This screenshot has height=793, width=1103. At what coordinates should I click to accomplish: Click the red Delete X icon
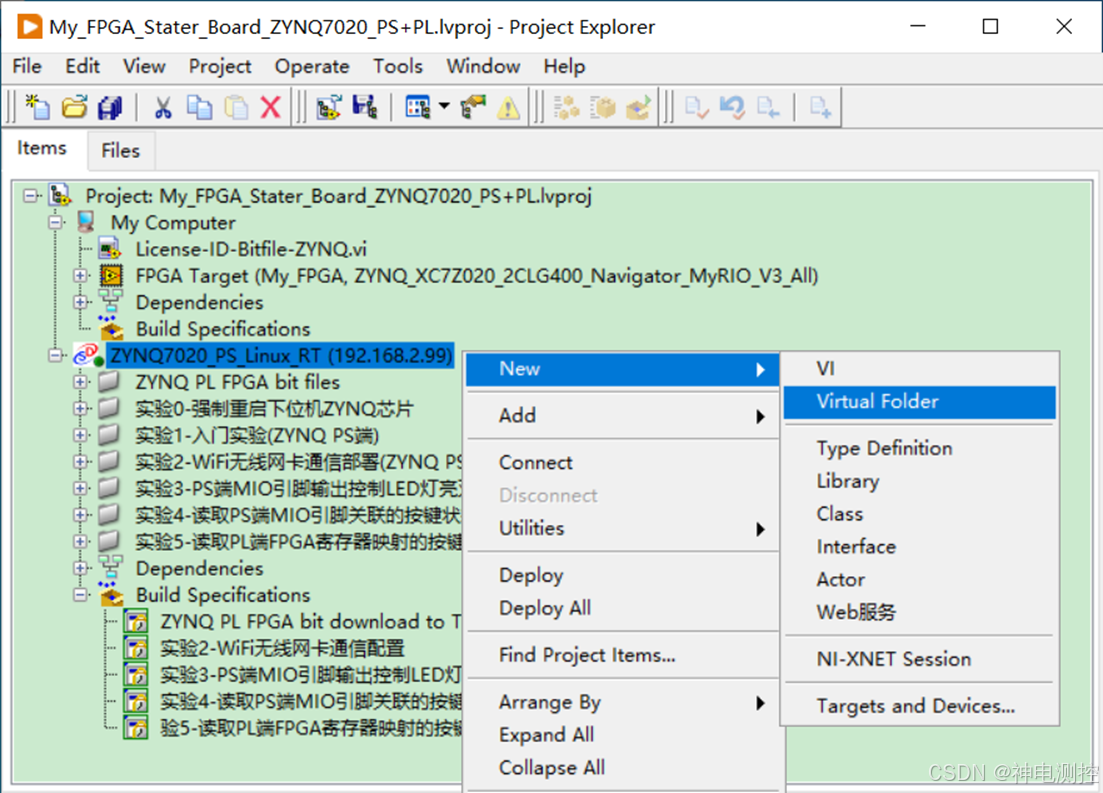pos(271,107)
